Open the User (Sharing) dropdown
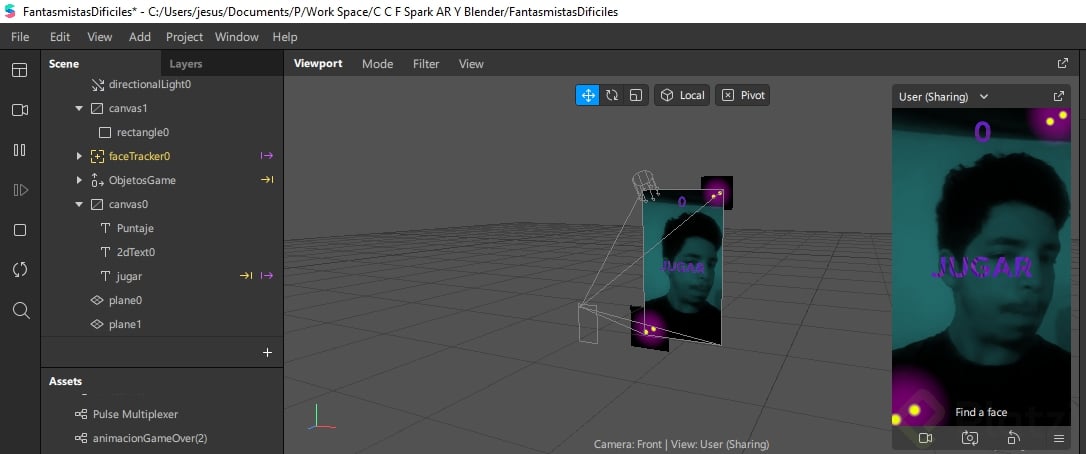This screenshot has width=1086, height=454. click(943, 97)
